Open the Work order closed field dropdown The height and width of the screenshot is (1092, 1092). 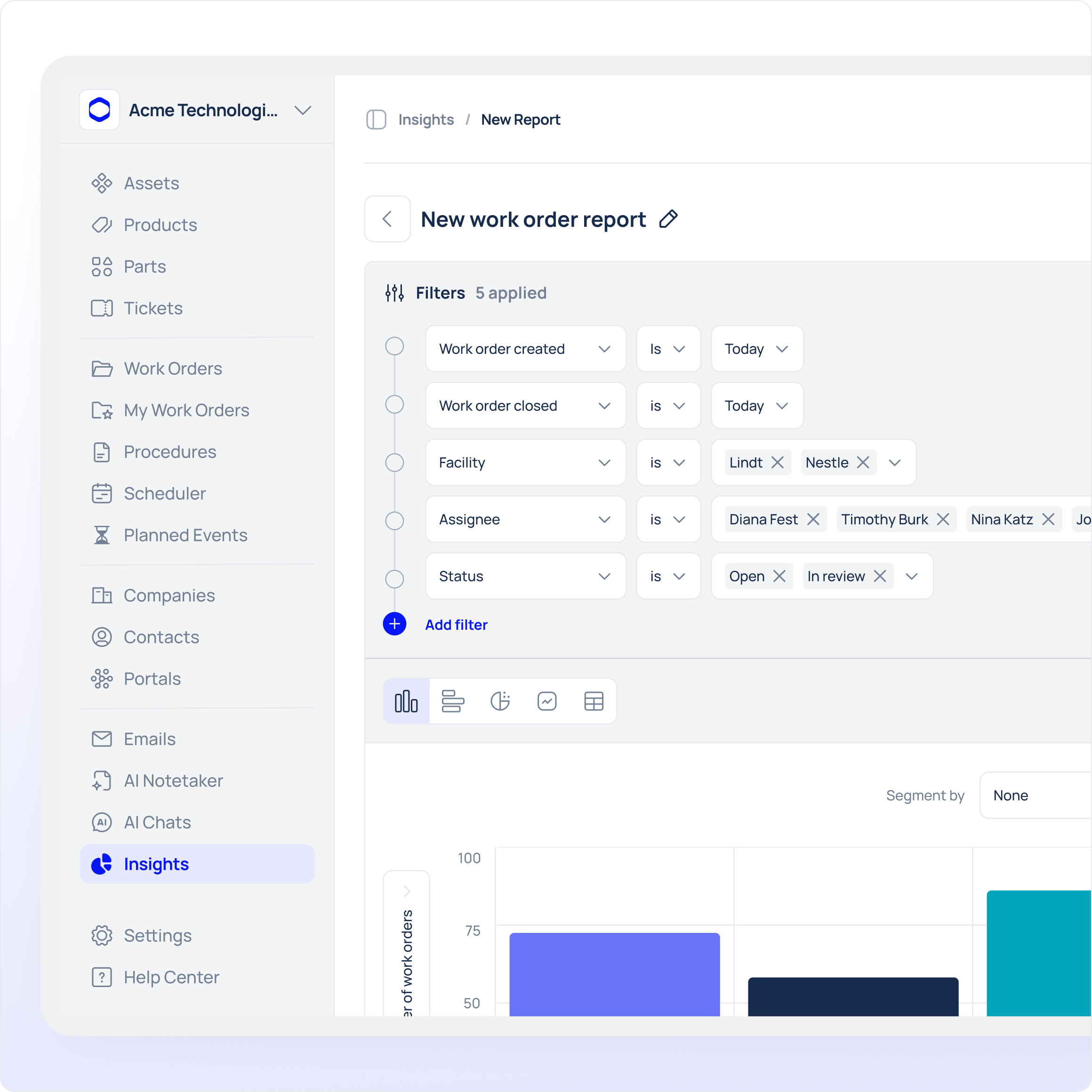[x=525, y=406]
